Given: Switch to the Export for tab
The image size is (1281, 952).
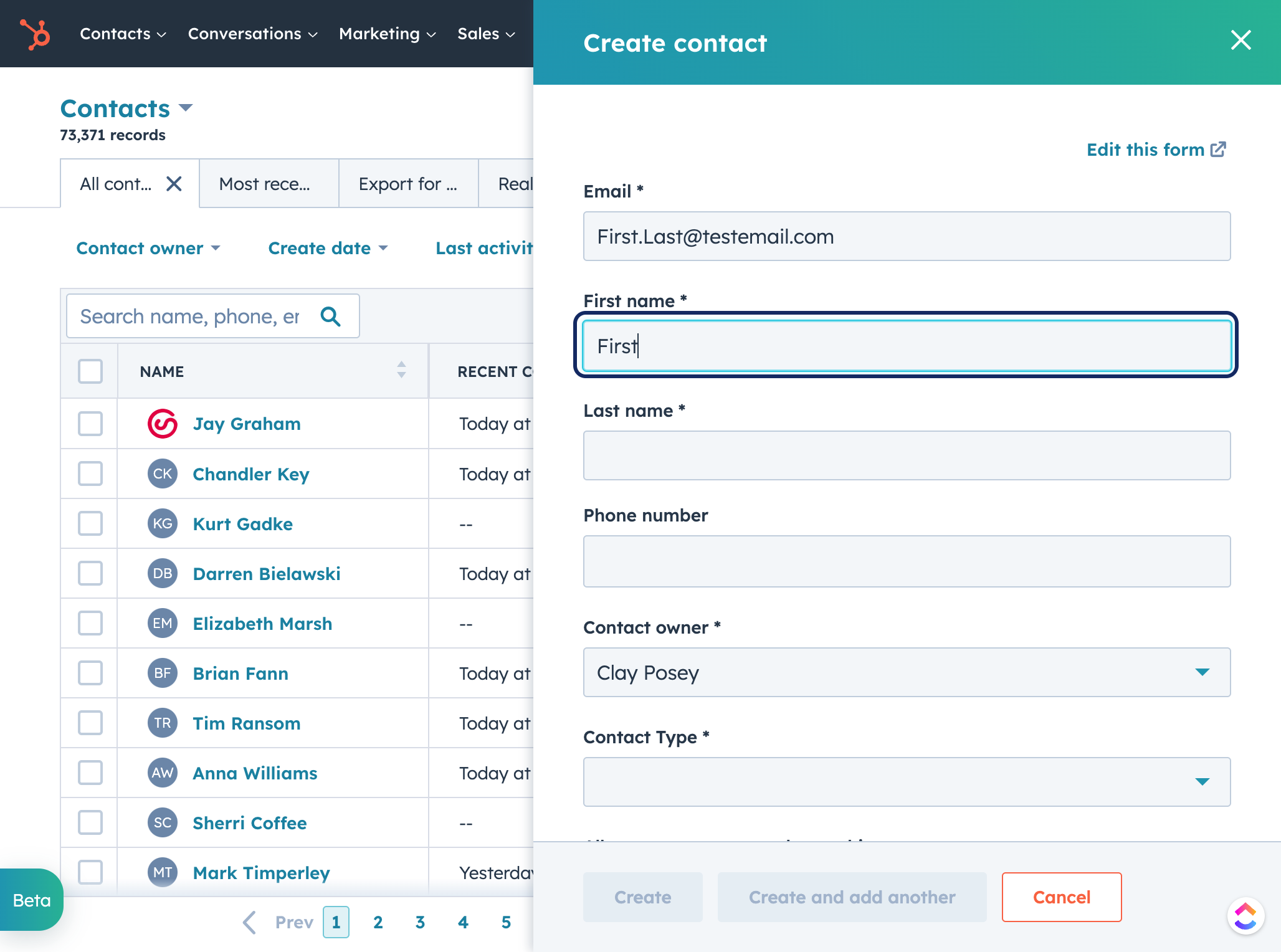Looking at the screenshot, I should click(x=409, y=184).
